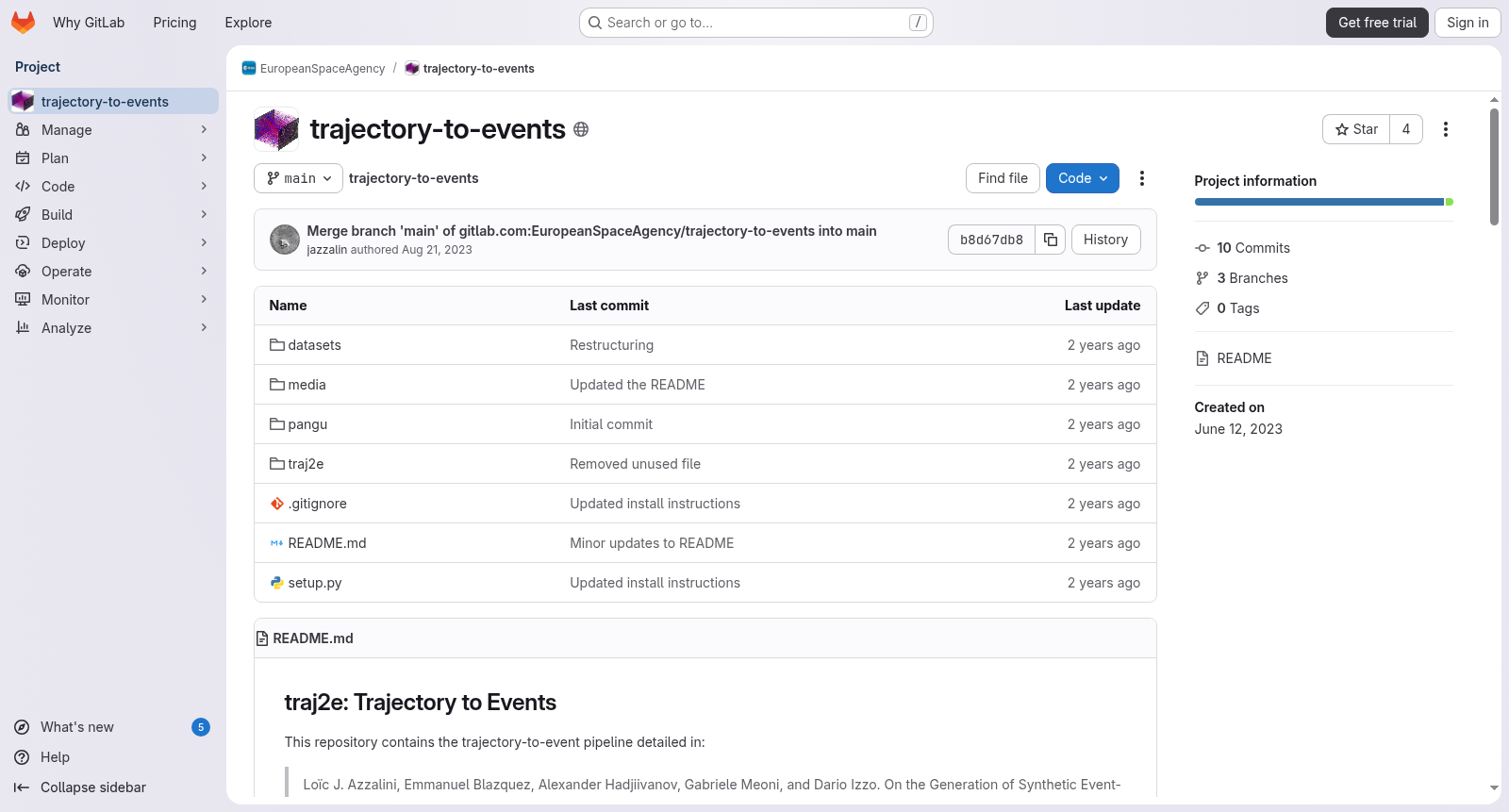Screen dimensions: 1509x812
Task: Open EuropeanSpaceAgency breadcrumb link
Action: pyautogui.click(x=323, y=69)
